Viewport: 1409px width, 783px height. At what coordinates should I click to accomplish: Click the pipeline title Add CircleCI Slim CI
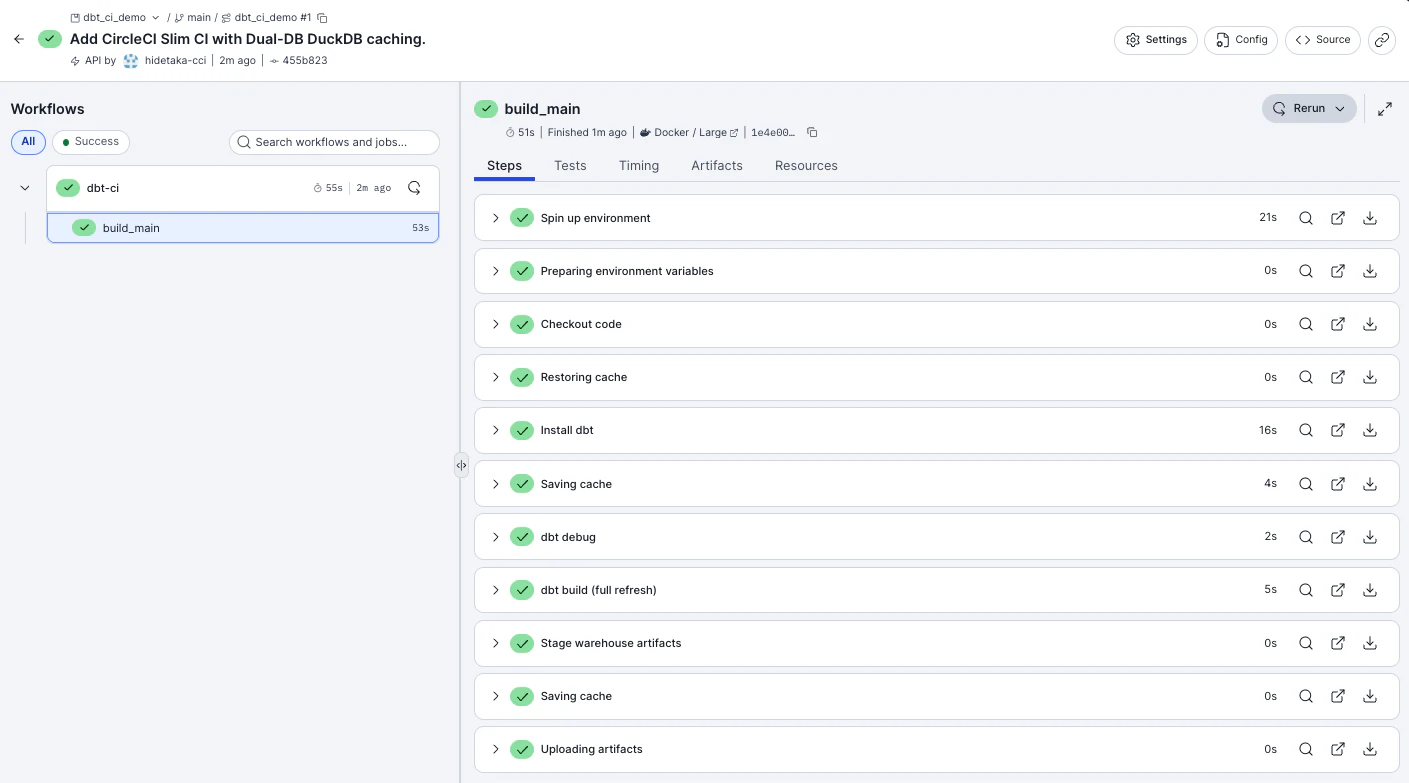pos(248,39)
